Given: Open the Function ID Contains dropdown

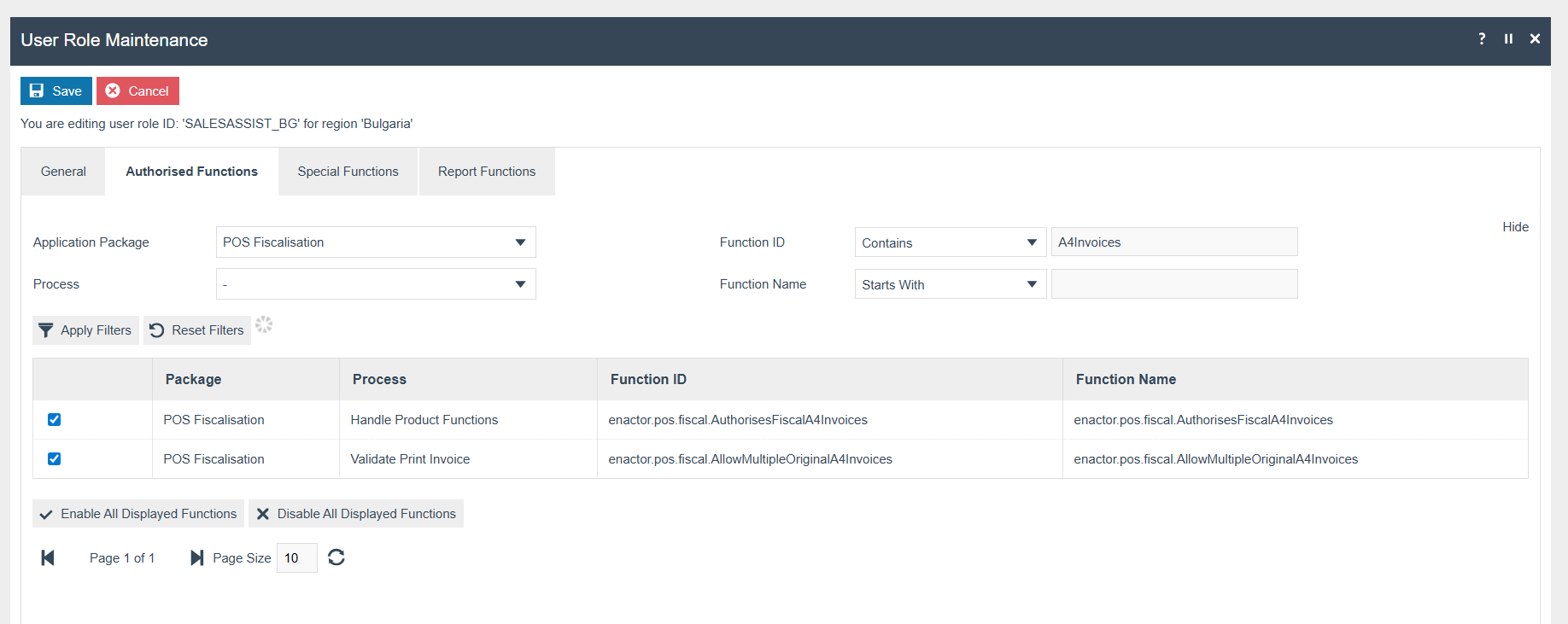Looking at the screenshot, I should coord(950,242).
